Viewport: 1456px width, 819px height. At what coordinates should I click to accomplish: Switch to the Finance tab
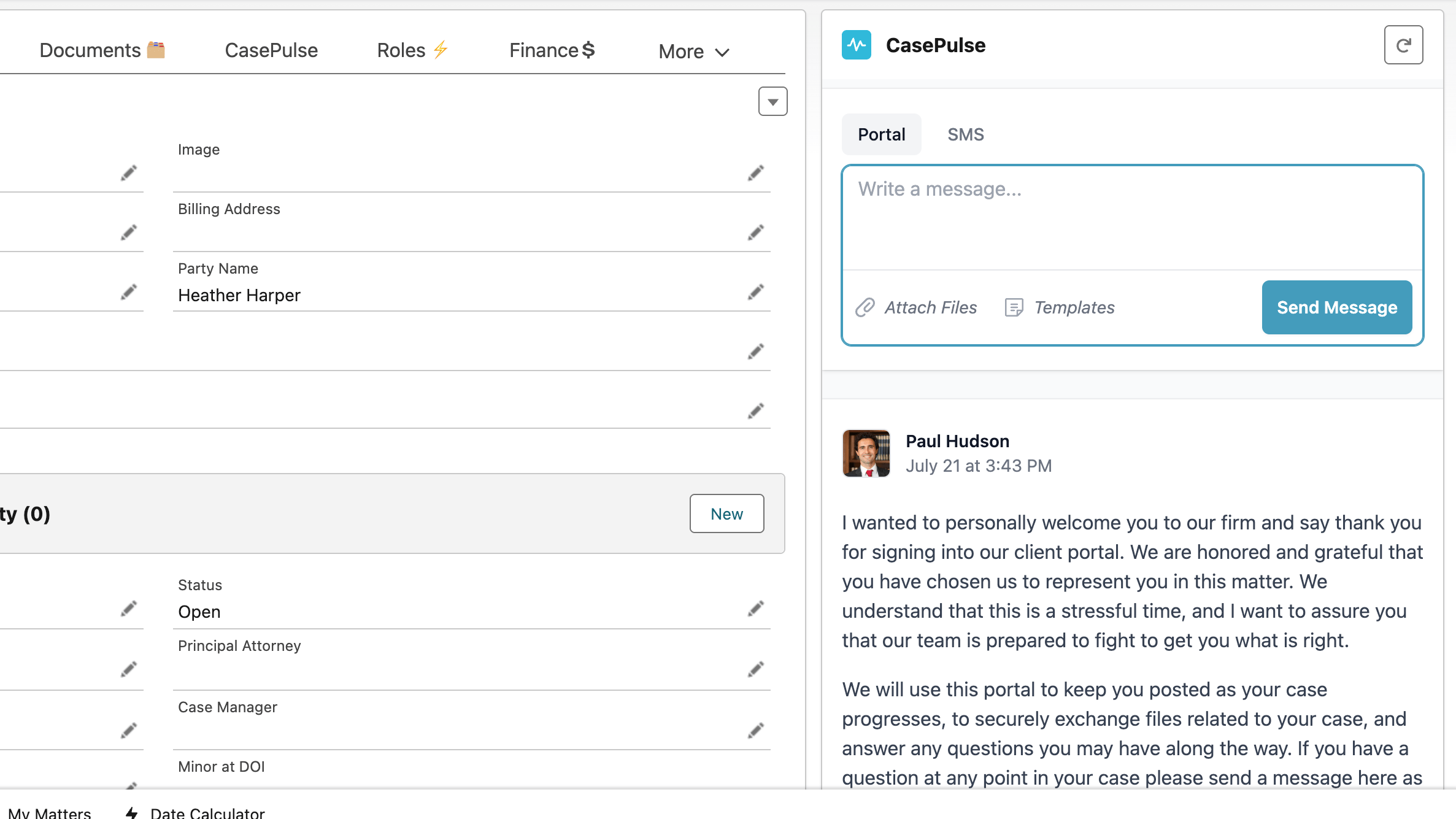[x=550, y=50]
